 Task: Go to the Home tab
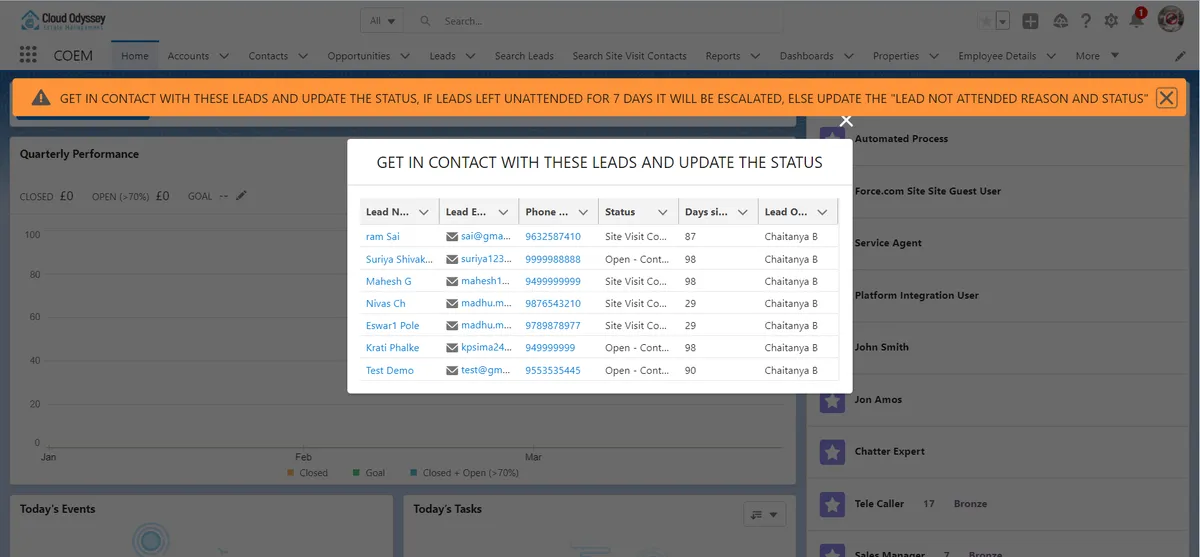[x=135, y=56]
